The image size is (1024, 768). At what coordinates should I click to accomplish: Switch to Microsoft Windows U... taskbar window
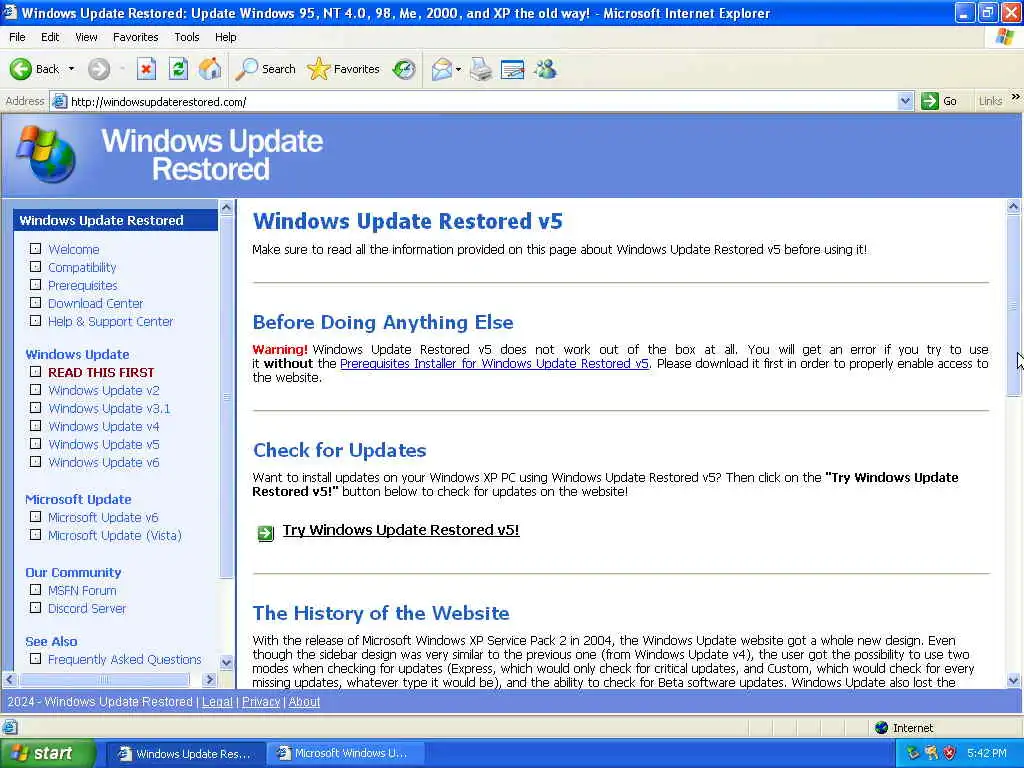(345, 753)
